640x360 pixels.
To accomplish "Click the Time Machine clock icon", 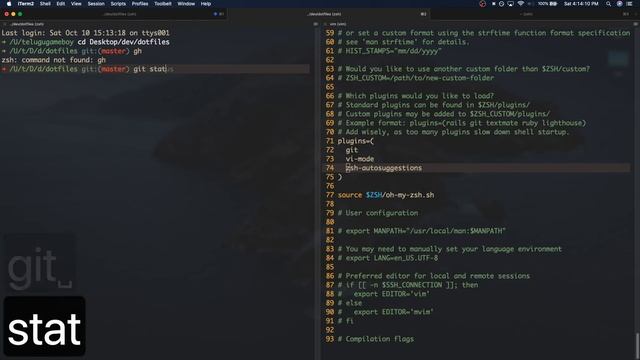I will pyautogui.click(x=501, y=4).
